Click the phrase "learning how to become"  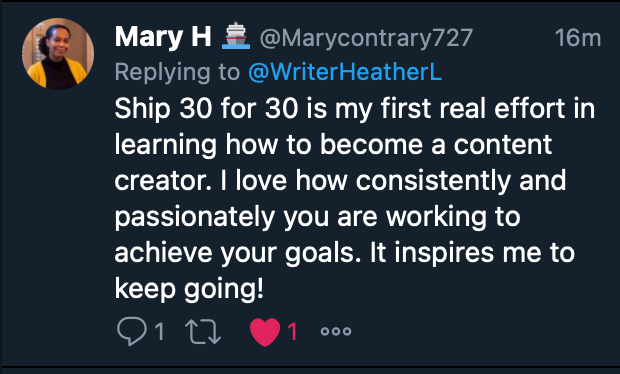(268, 145)
